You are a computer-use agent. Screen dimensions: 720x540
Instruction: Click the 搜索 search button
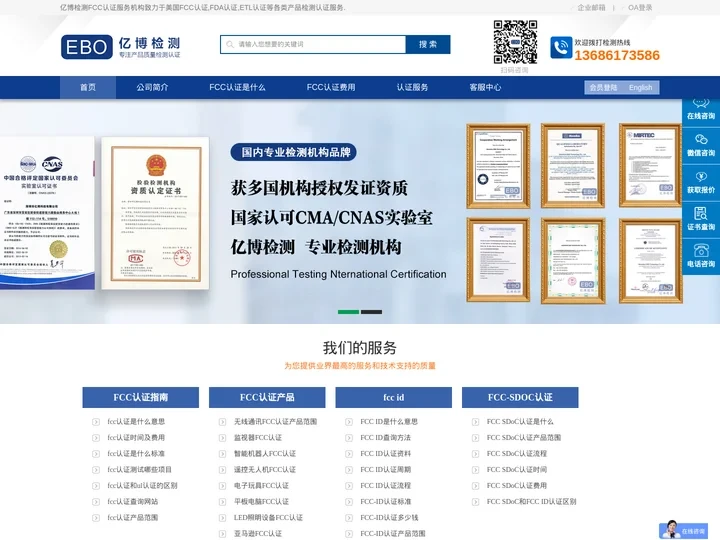click(x=428, y=45)
